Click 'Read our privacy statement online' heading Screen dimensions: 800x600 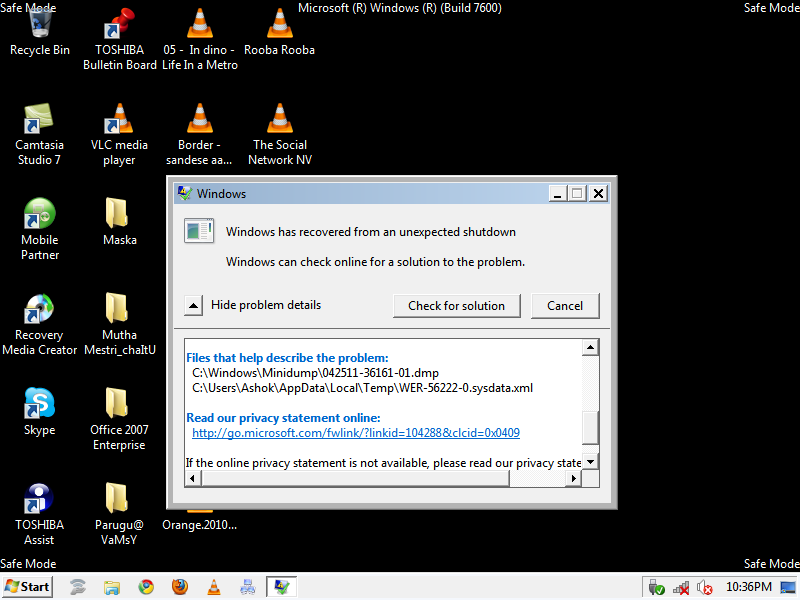coord(283,418)
